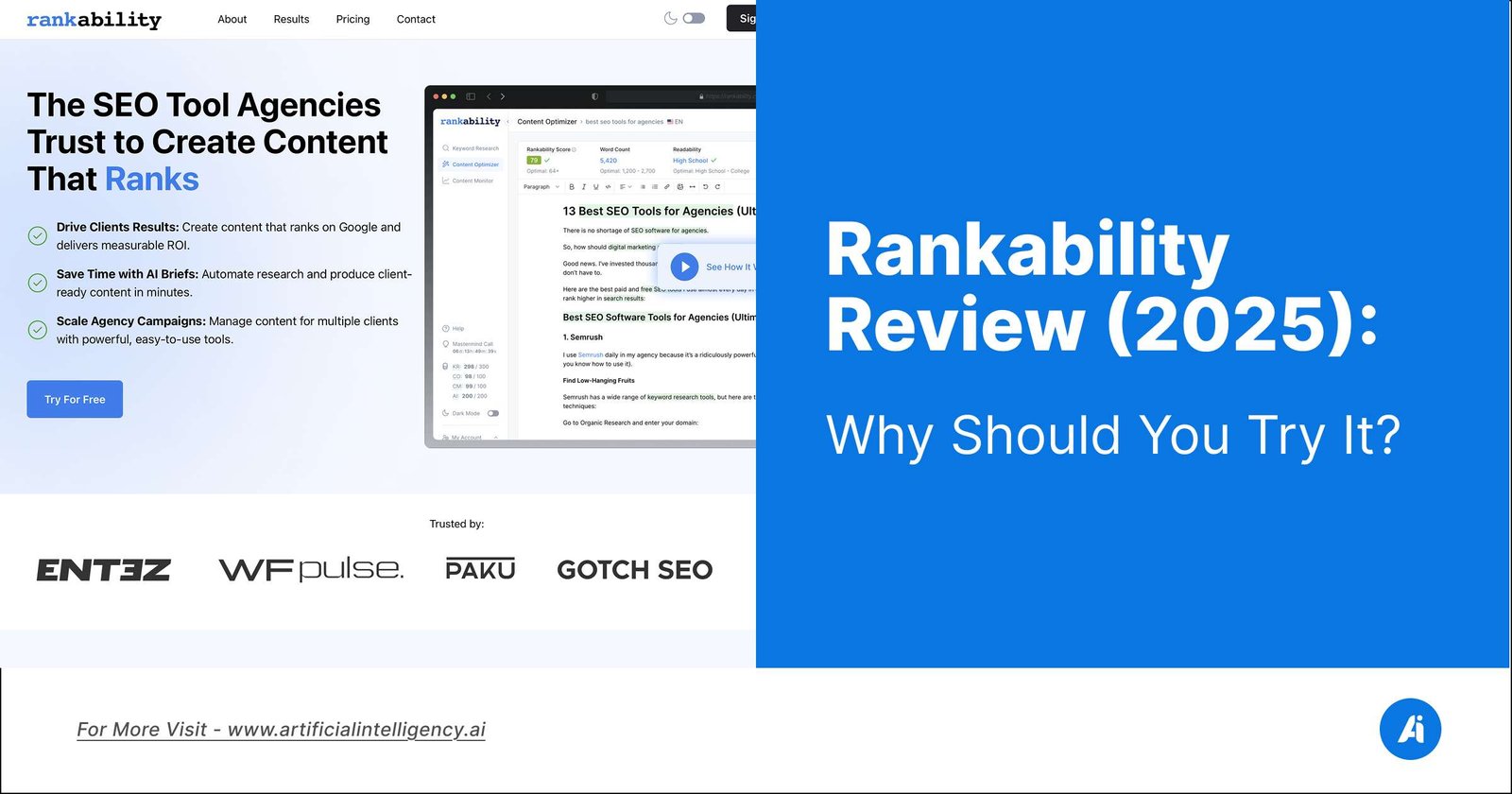Click the 'Why Should You Try It?' subtitle

1113,436
